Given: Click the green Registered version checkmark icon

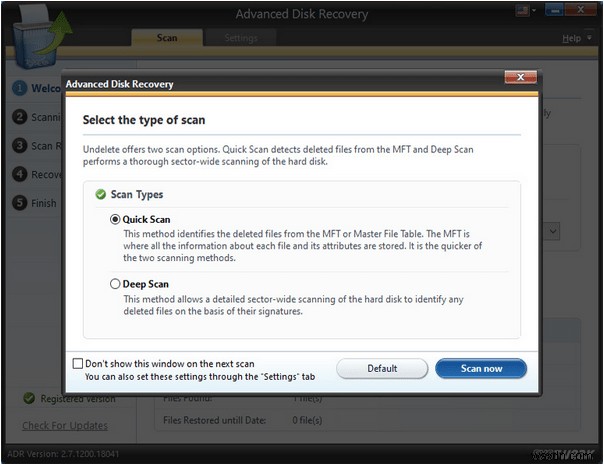Looking at the screenshot, I should pyautogui.click(x=29, y=399).
